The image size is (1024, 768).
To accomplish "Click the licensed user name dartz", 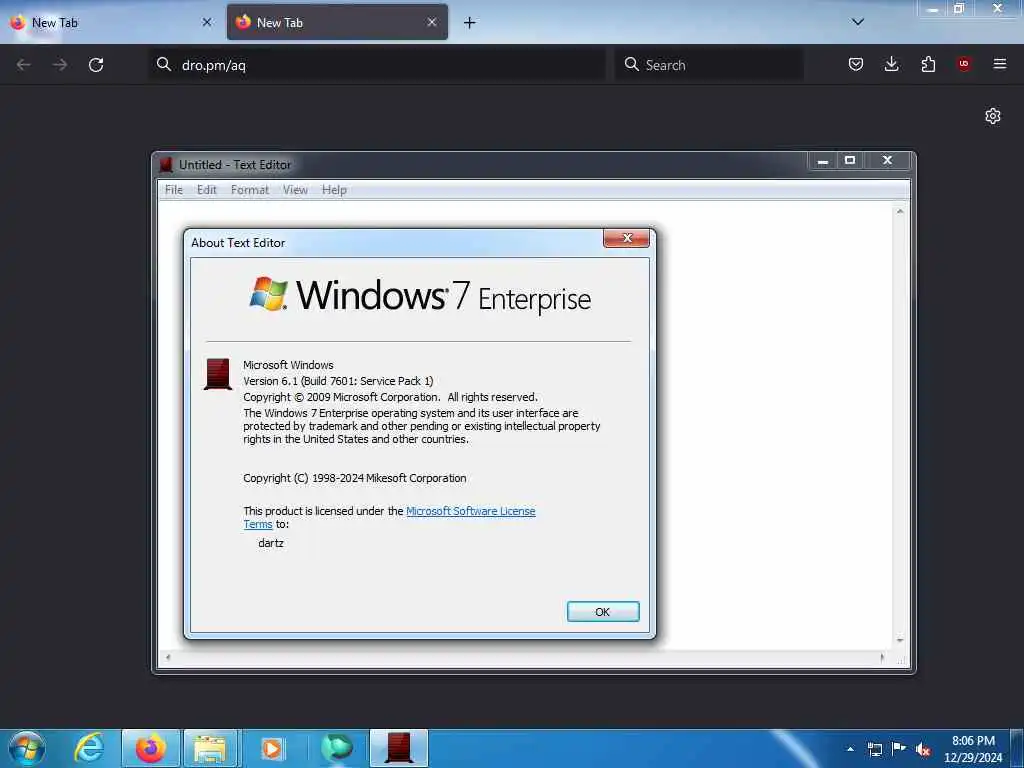I will point(271,543).
